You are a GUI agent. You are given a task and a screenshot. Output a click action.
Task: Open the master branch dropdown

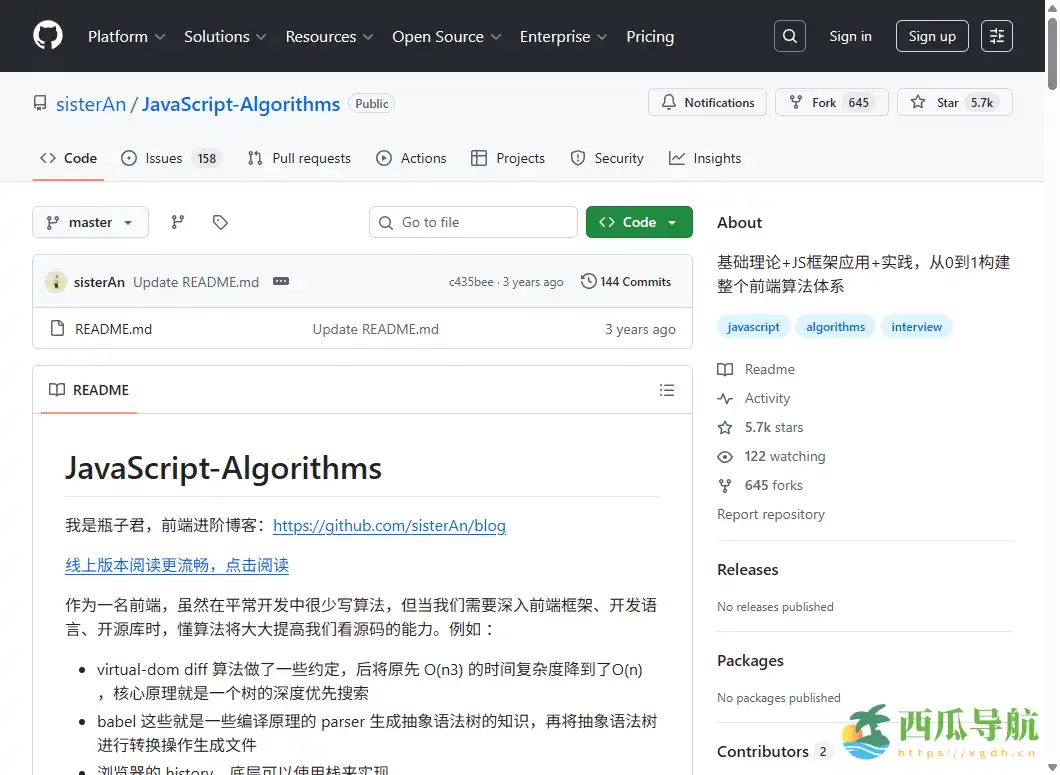tap(90, 222)
